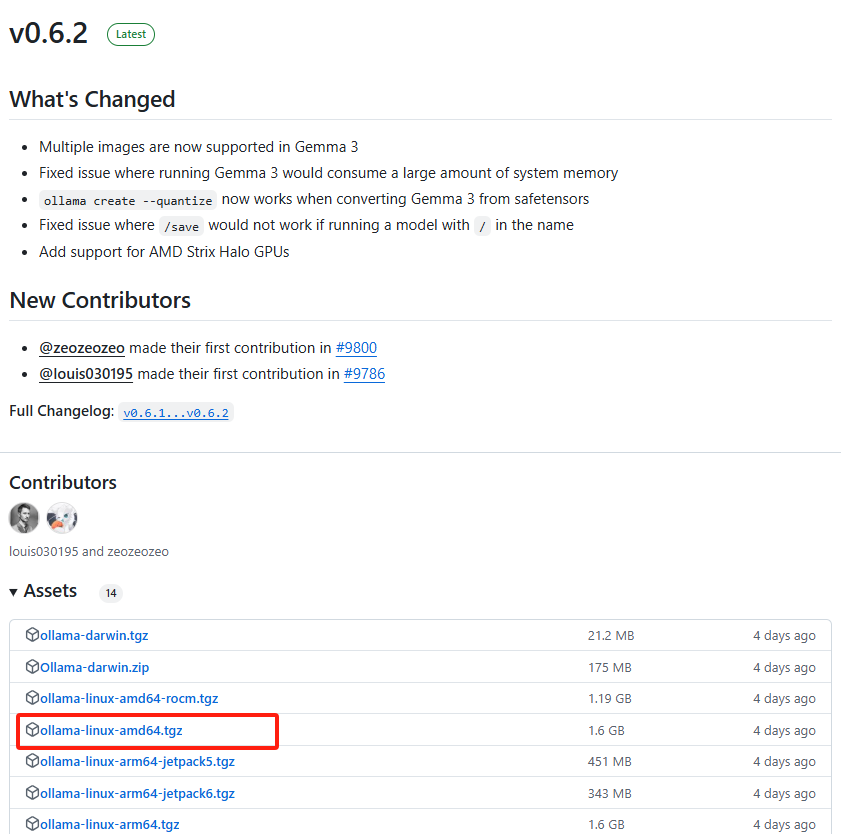
Task: Collapse the Assets section triangle
Action: 13,592
